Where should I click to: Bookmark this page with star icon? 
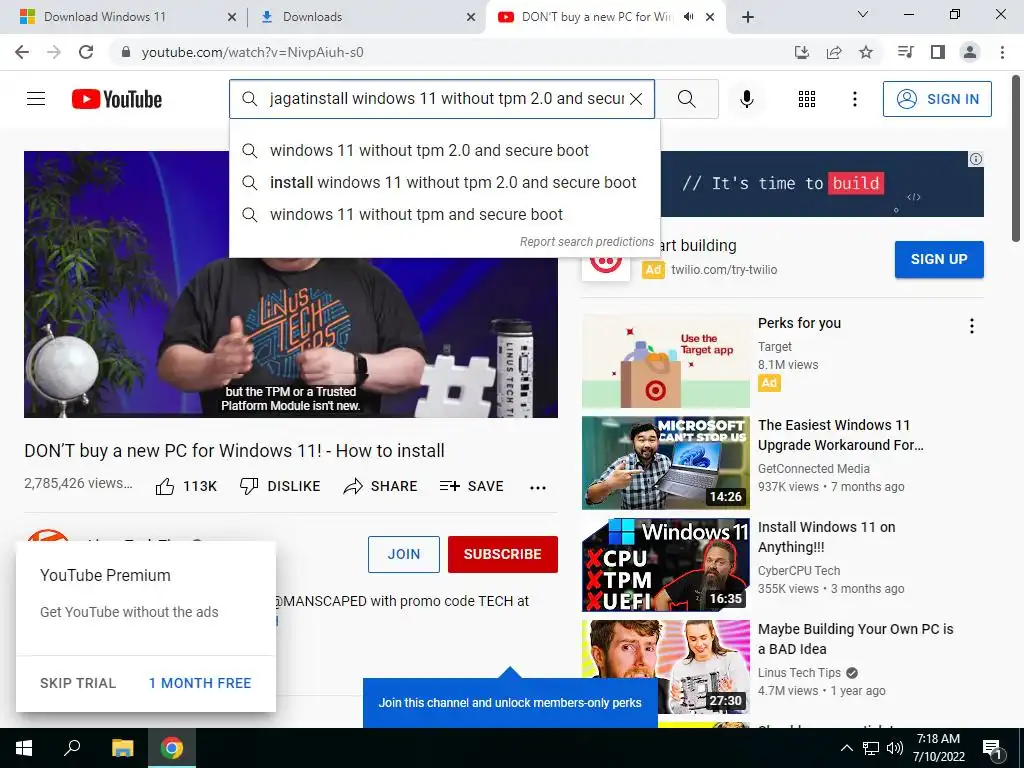coord(866,52)
